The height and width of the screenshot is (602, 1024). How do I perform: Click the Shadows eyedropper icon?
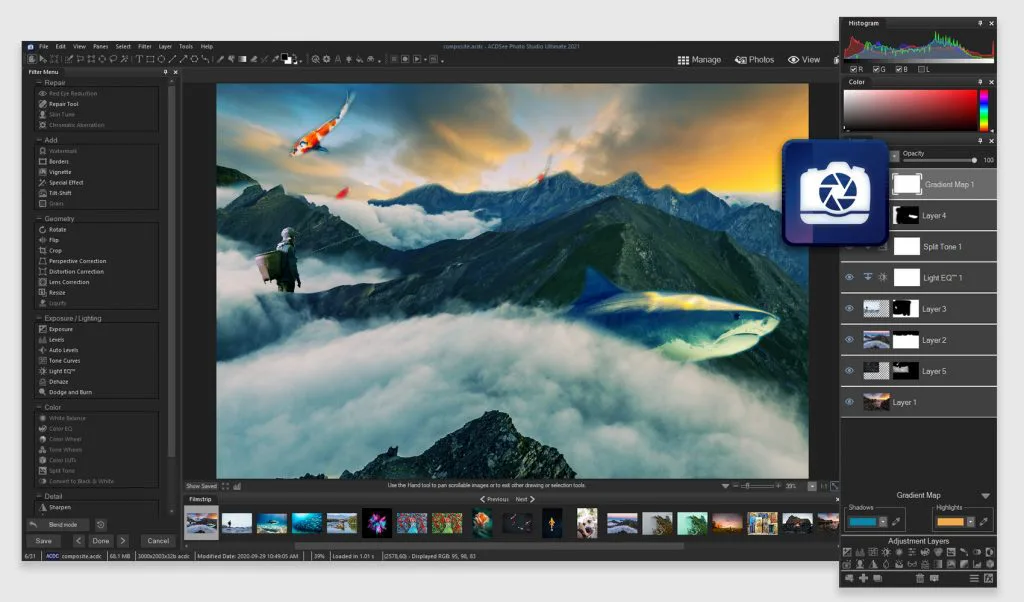click(896, 521)
